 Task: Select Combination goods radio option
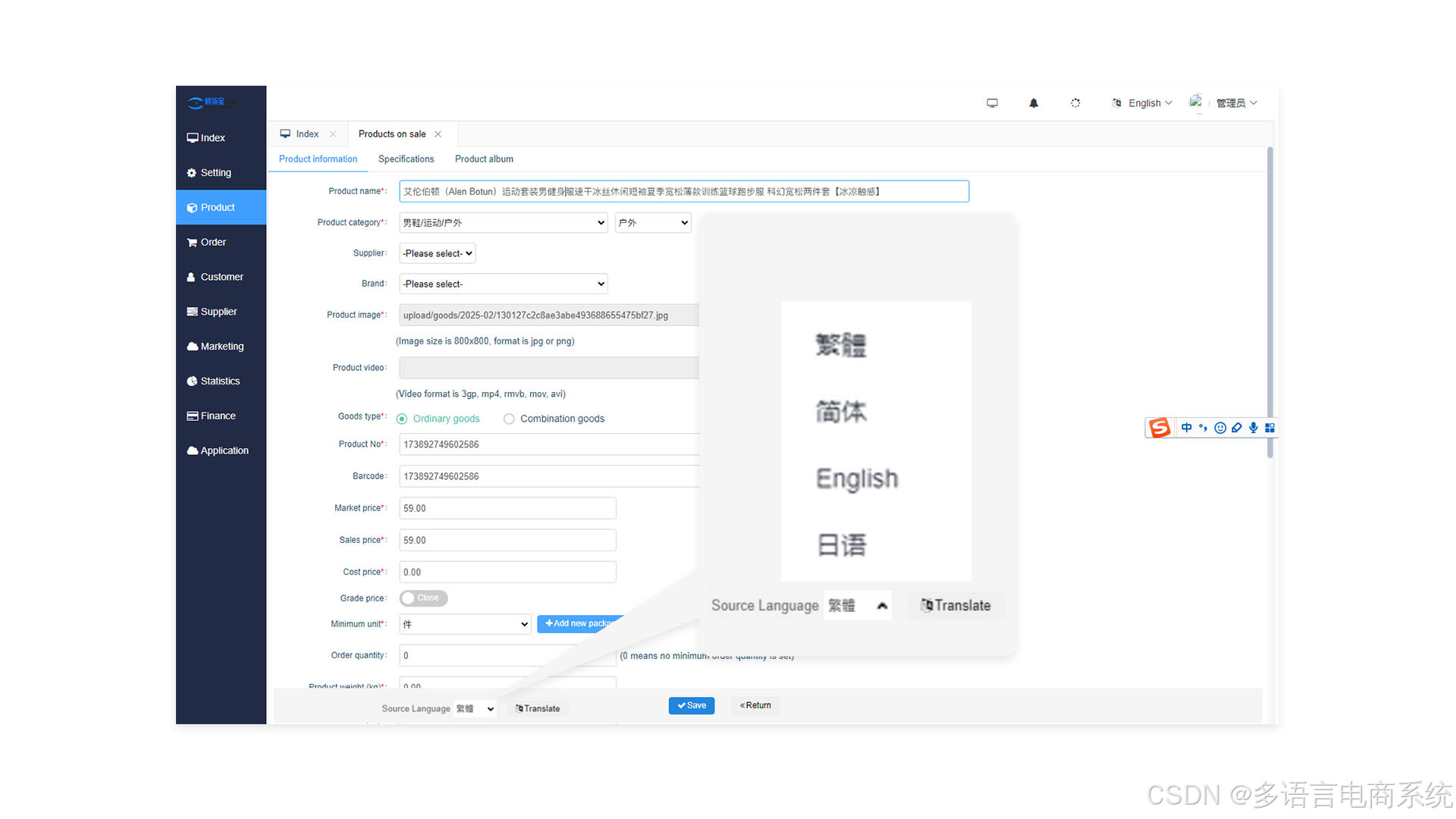509,419
